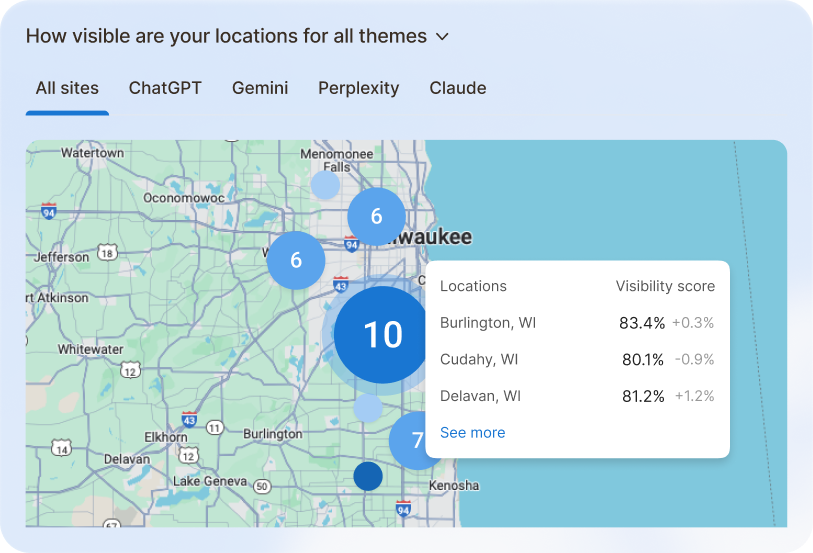This screenshot has width=813, height=553.
Task: Click the Elkhorn map label
Action: coord(166,437)
